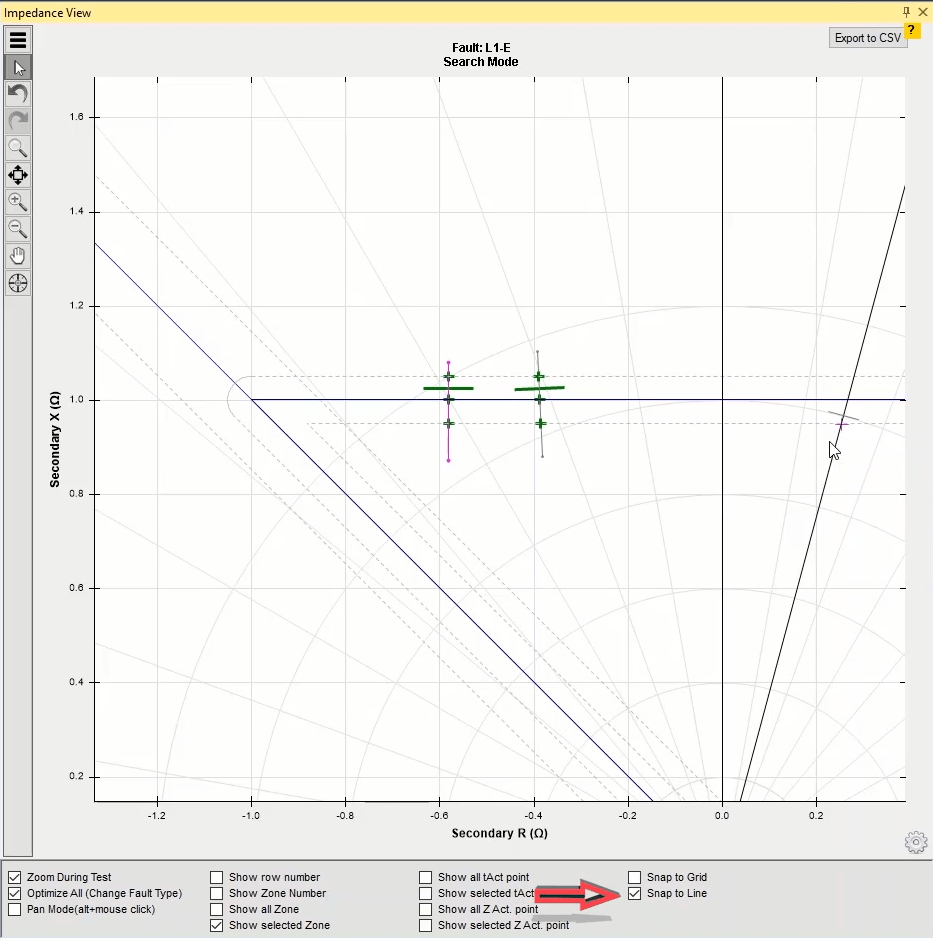933x939 pixels.
Task: Toggle Show row number checkbox
Action: tap(217, 877)
